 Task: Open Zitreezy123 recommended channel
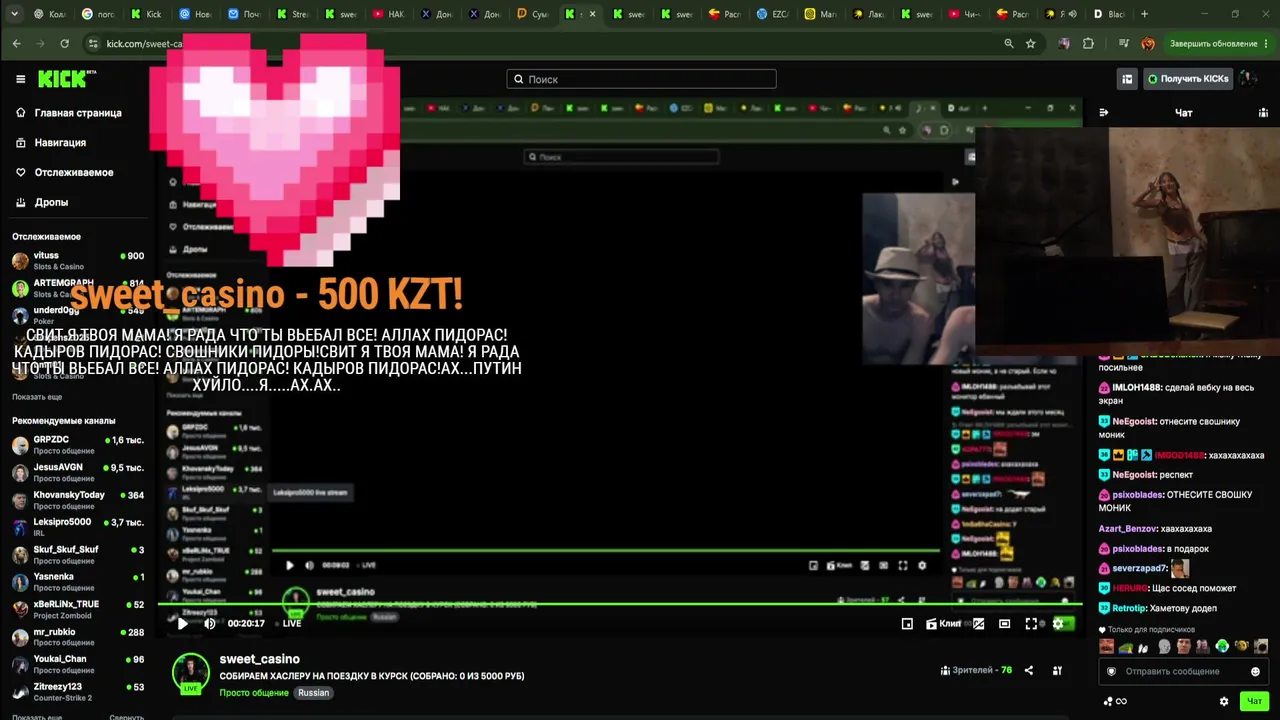(78, 691)
